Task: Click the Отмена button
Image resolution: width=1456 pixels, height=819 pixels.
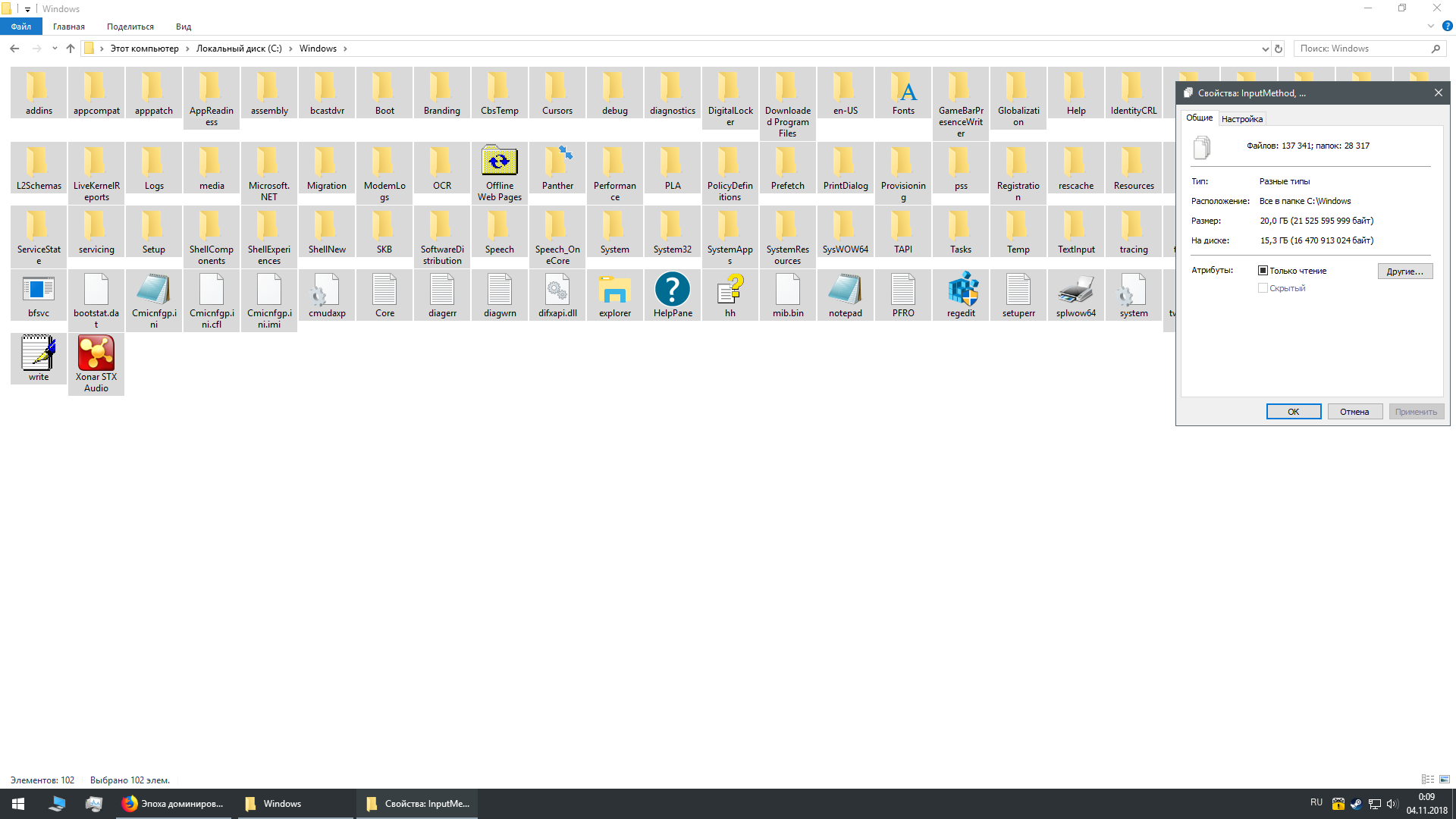Action: [x=1354, y=412]
